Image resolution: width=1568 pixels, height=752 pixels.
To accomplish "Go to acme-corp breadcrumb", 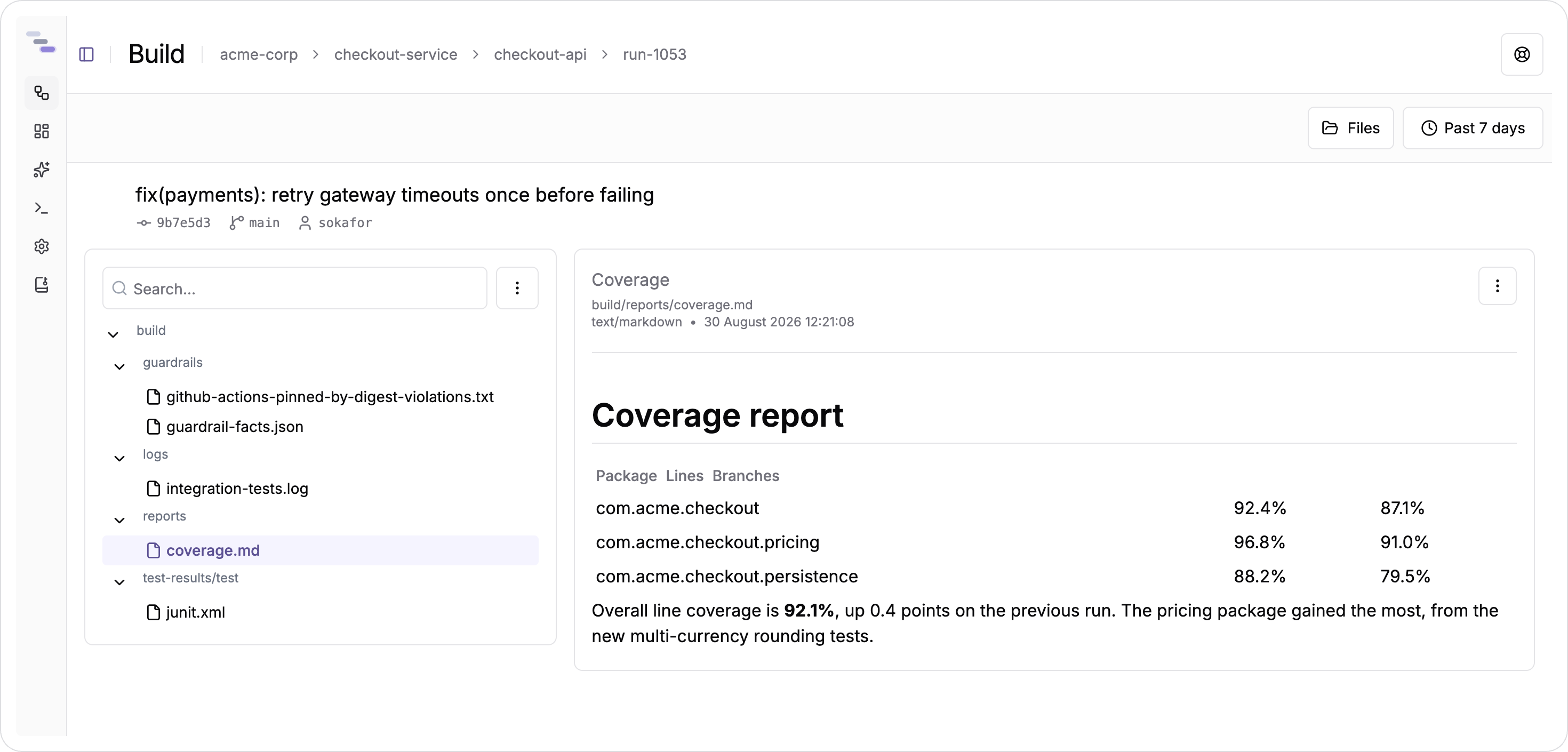I will [259, 55].
